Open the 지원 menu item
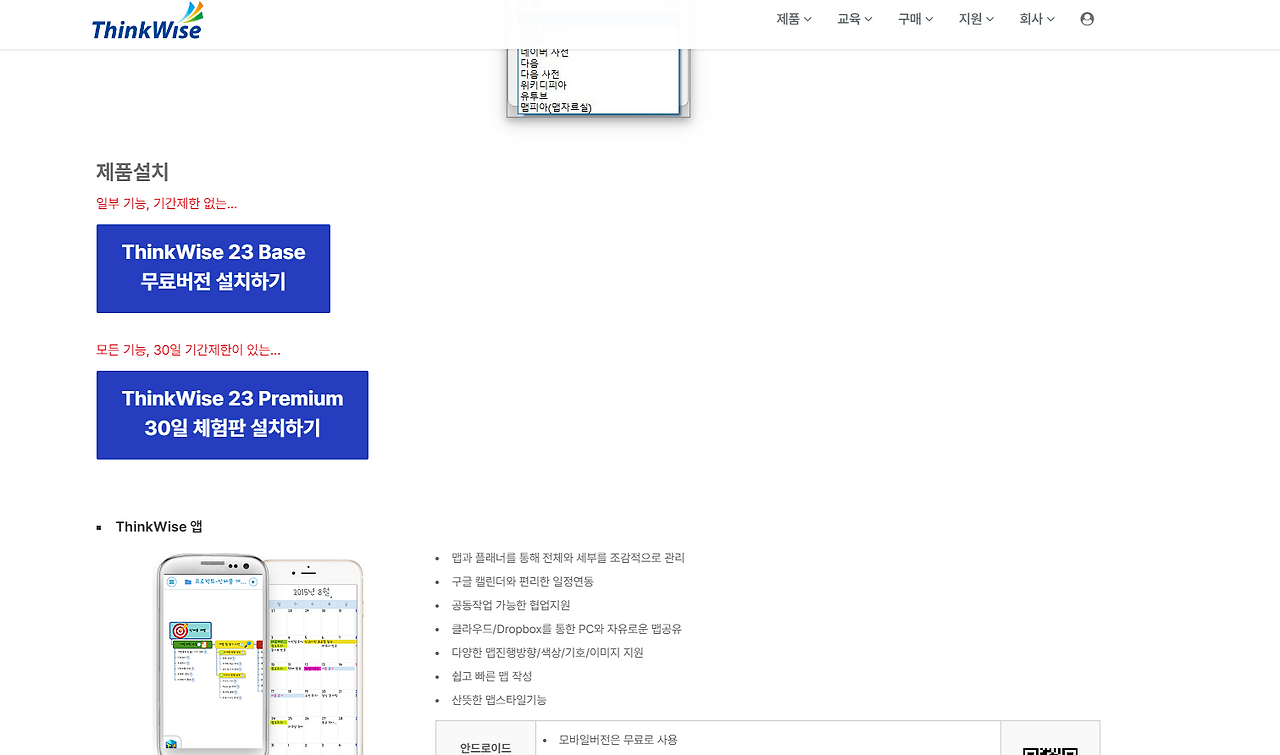The width and height of the screenshot is (1280, 755). [975, 18]
